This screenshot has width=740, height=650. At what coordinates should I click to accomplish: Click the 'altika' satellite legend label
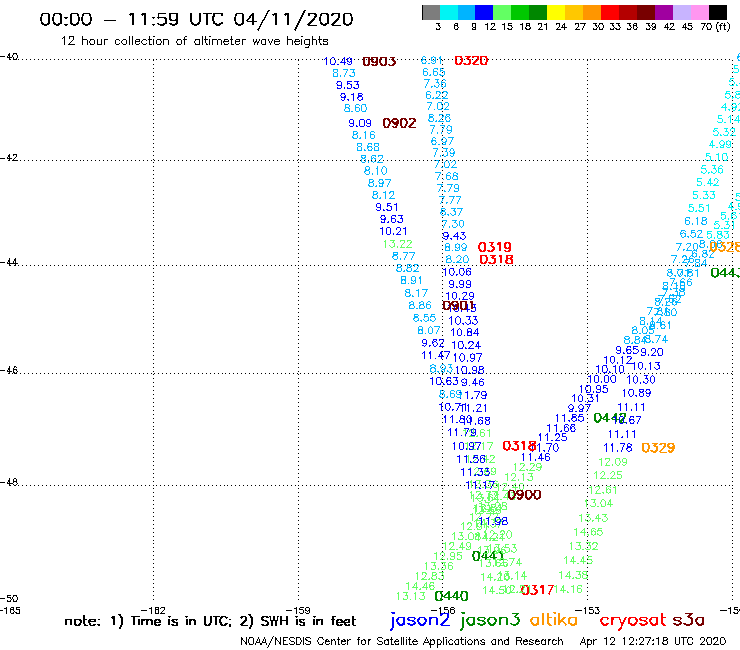pyautogui.click(x=554, y=619)
